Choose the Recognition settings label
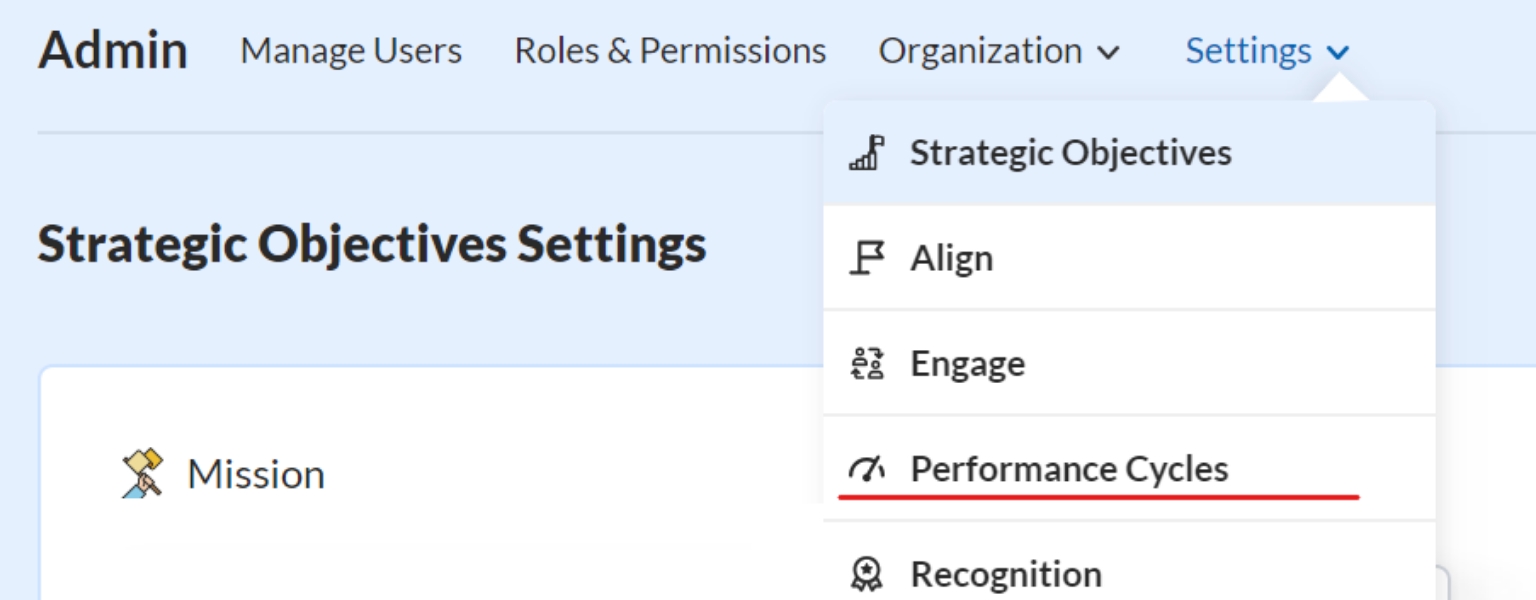 1005,574
